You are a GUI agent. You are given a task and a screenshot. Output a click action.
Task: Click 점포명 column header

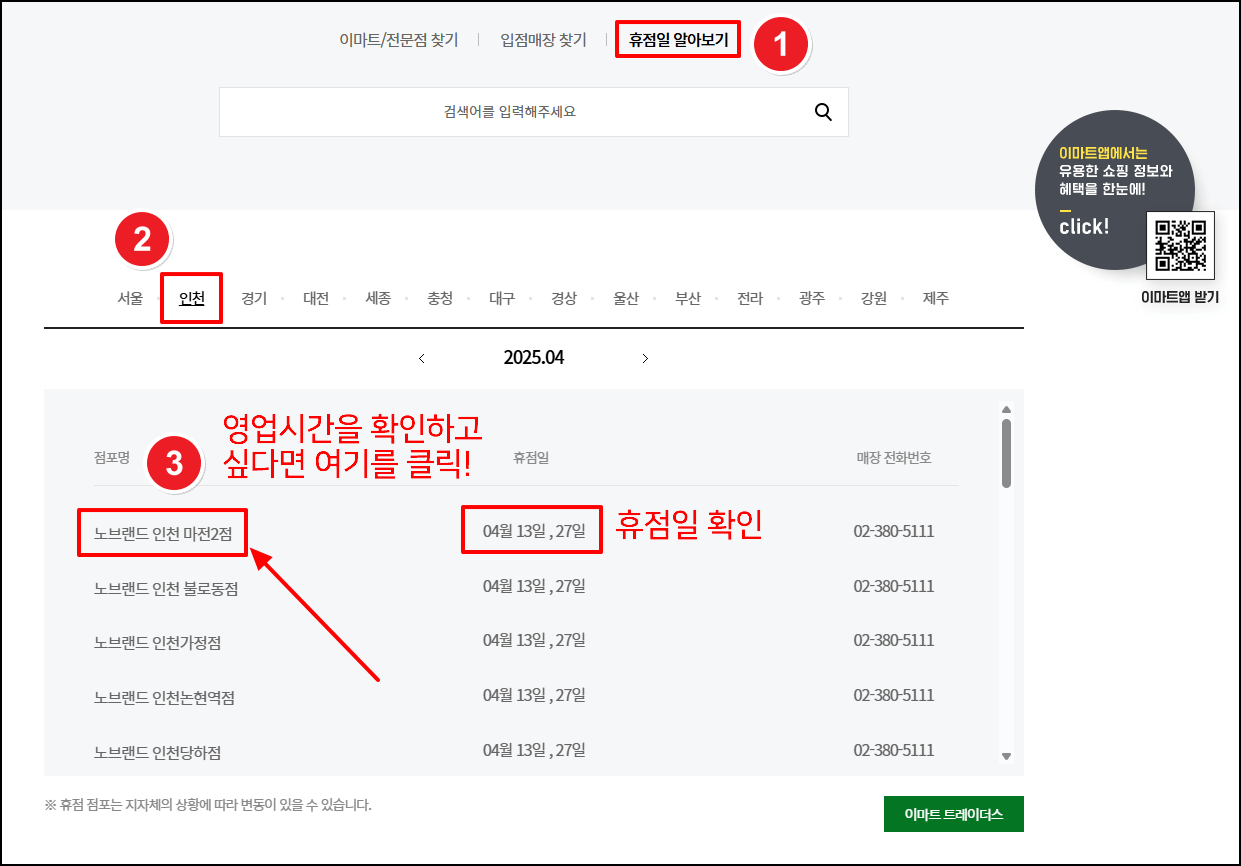tap(112, 458)
